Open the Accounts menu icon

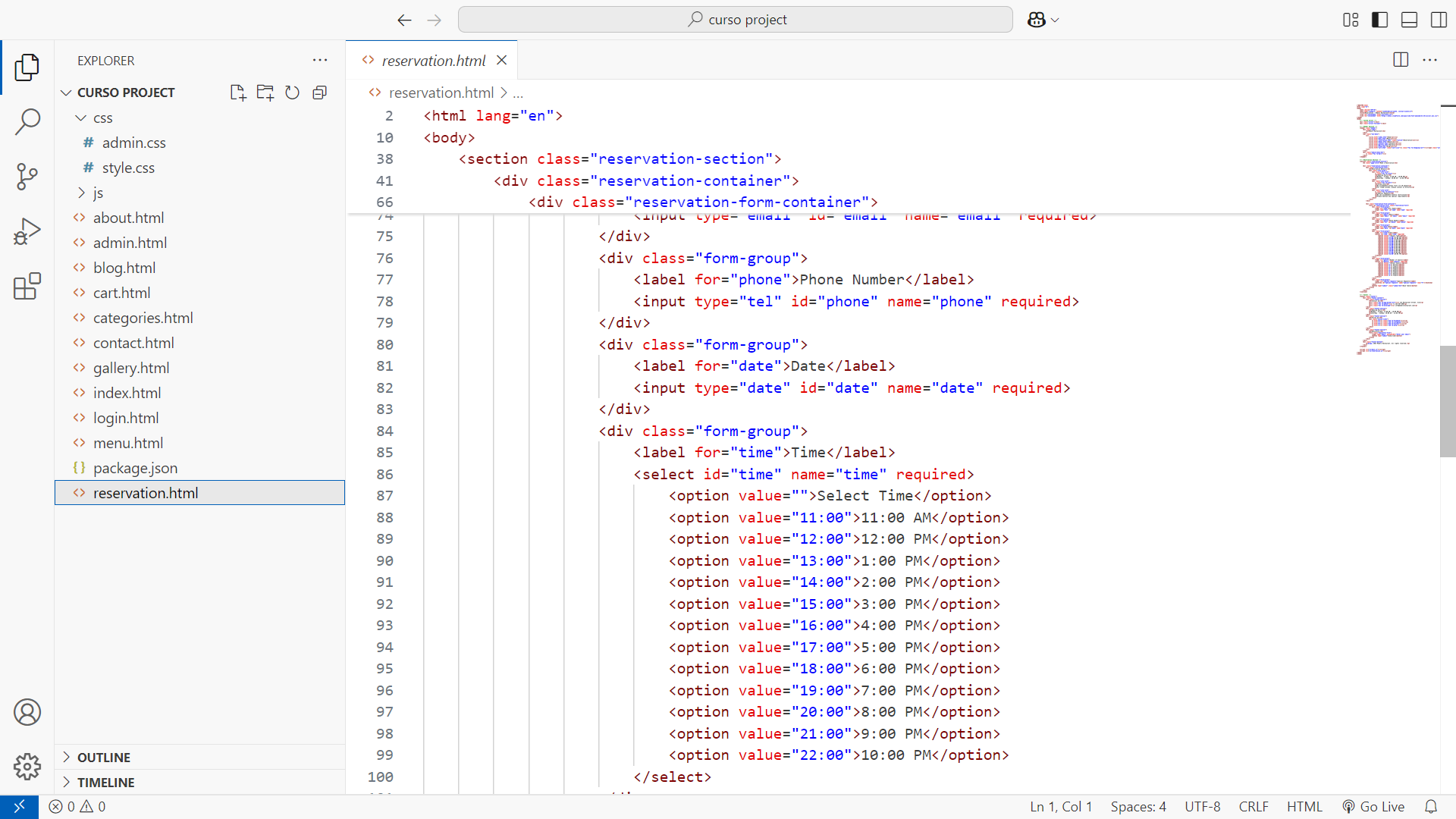(x=27, y=712)
